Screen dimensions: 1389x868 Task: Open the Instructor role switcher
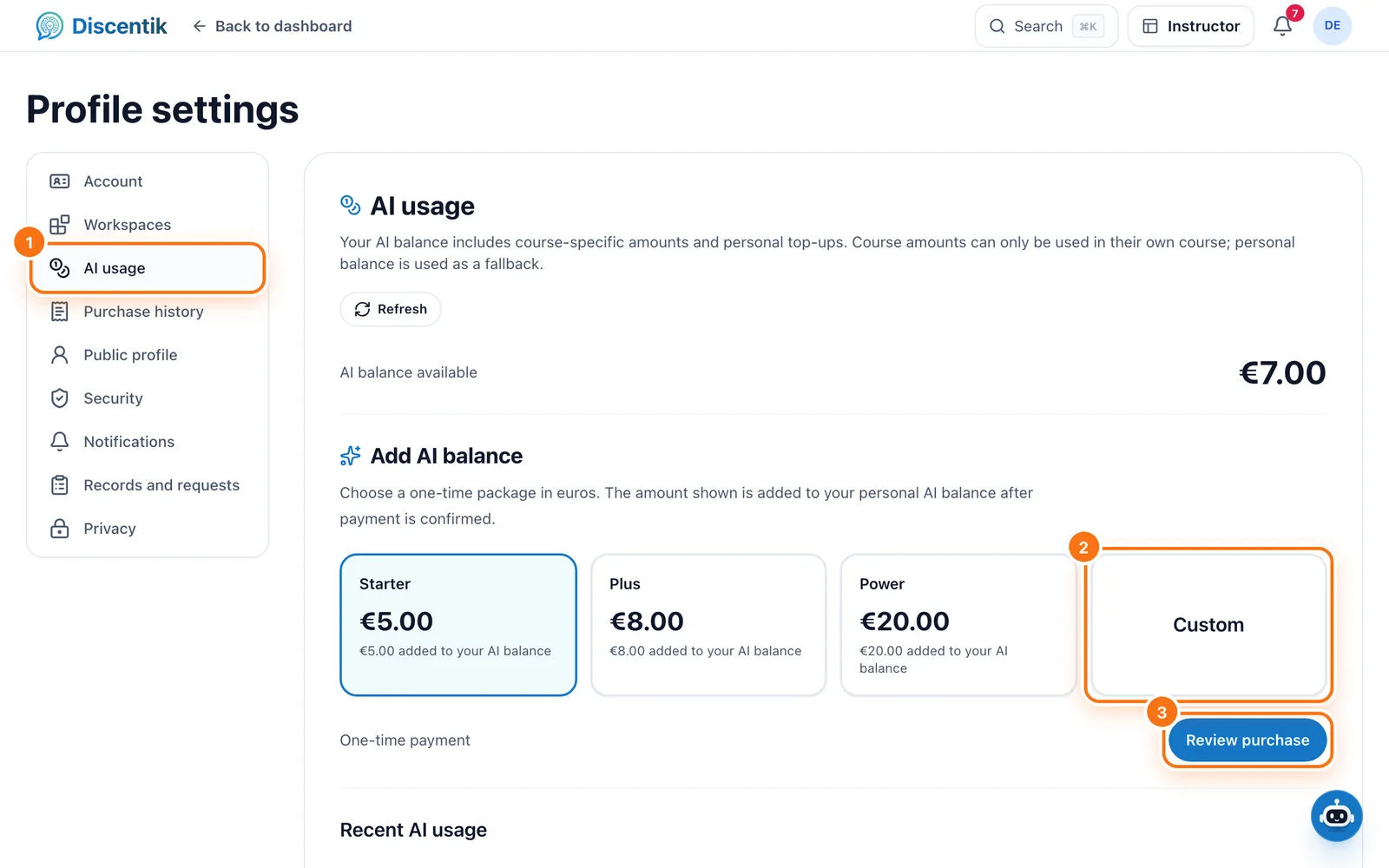1190,26
